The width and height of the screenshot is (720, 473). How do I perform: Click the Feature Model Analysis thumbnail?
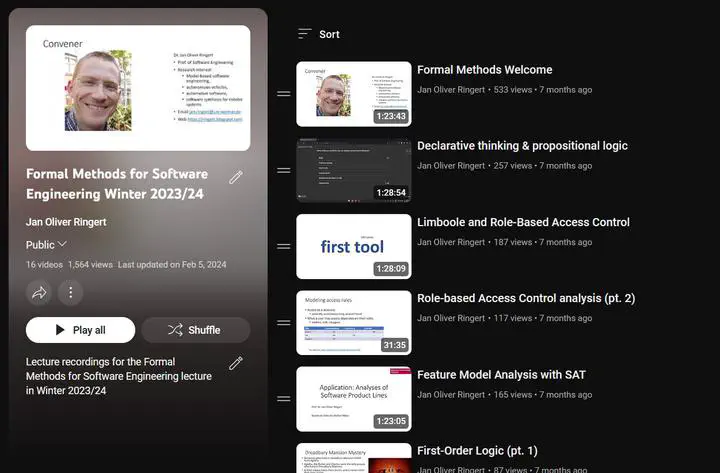354,399
